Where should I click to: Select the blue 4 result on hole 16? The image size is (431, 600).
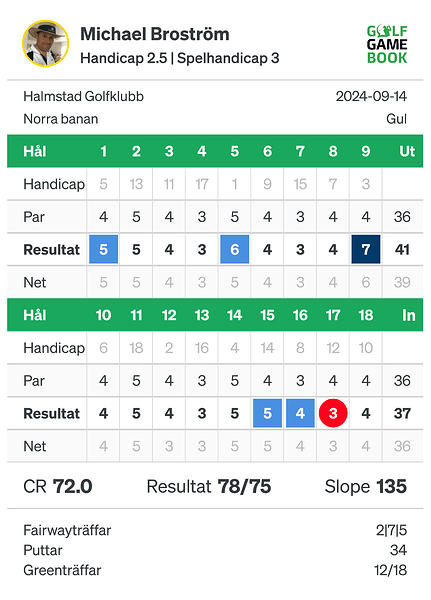300,413
